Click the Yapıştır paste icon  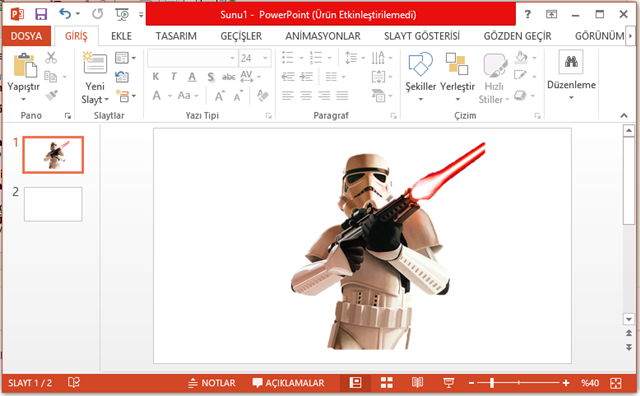click(x=24, y=65)
